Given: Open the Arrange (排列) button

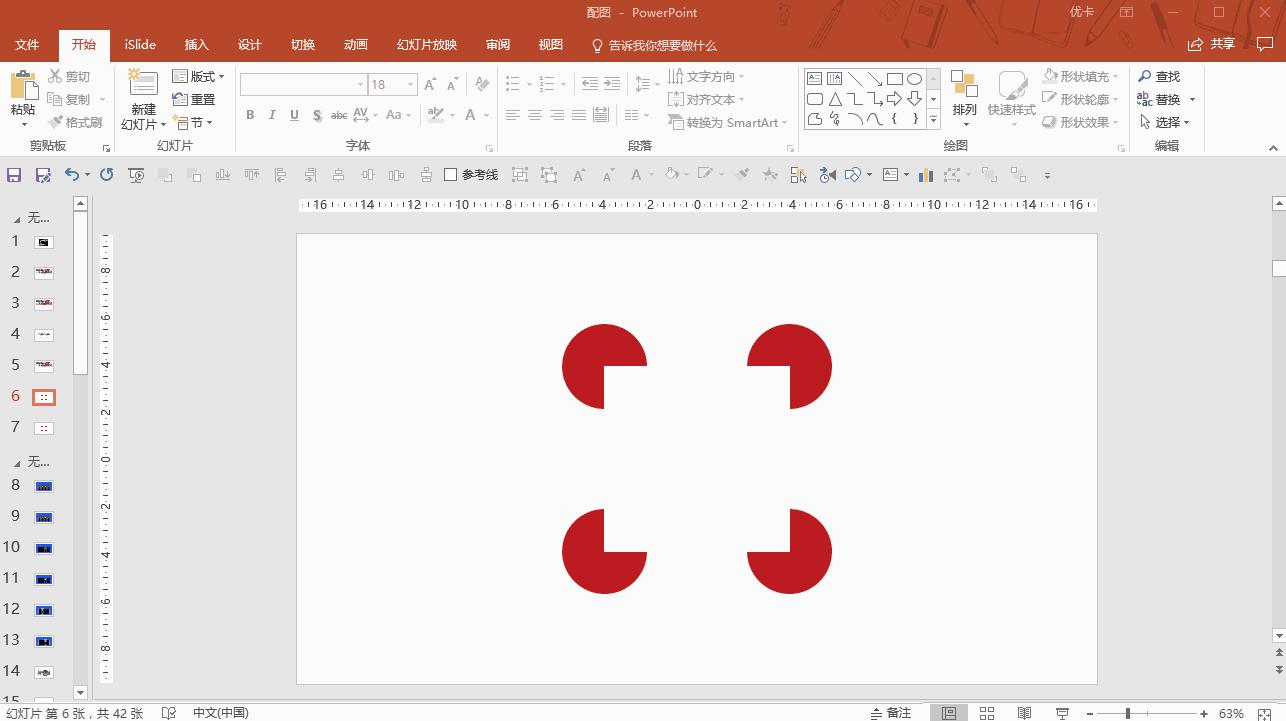Looking at the screenshot, I should tap(964, 100).
